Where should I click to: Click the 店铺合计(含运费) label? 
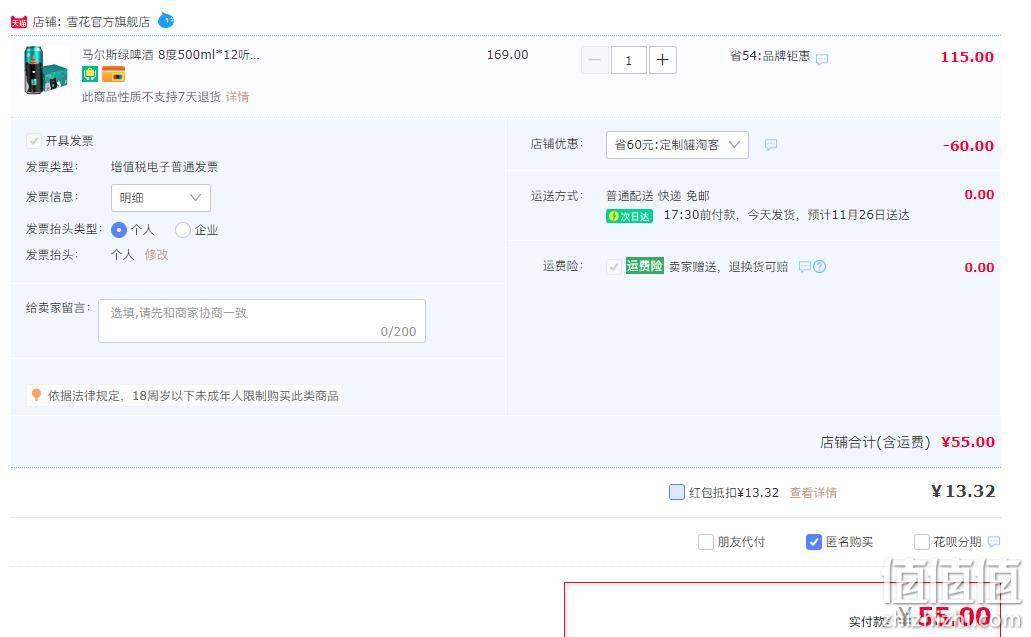click(x=875, y=442)
